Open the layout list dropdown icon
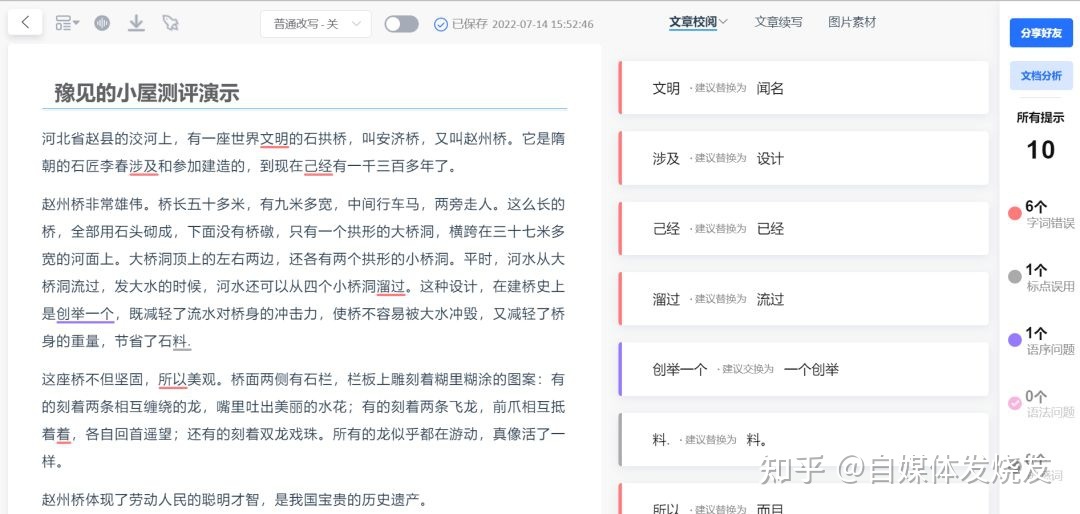This screenshot has height=514, width=1080. [x=67, y=23]
